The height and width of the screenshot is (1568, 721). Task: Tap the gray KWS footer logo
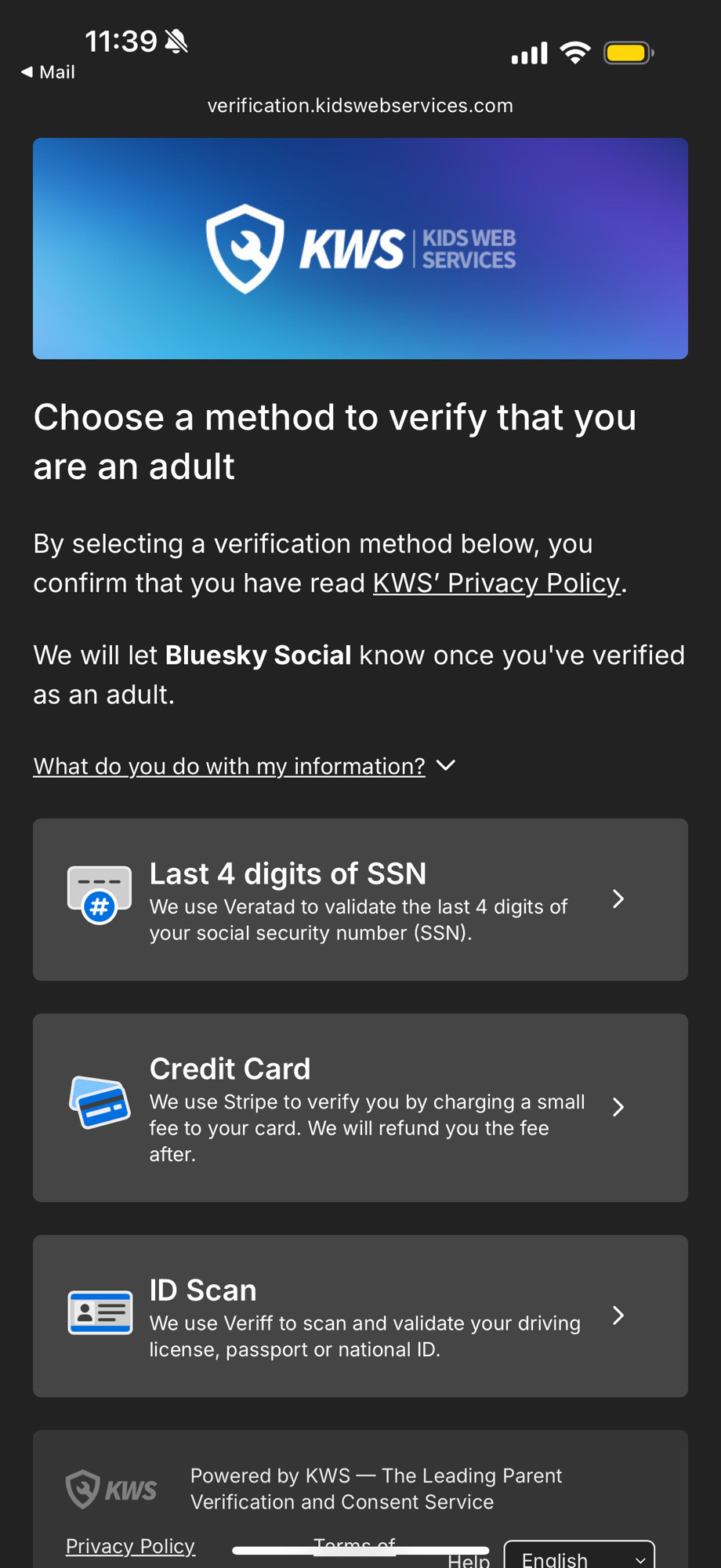[x=111, y=1488]
